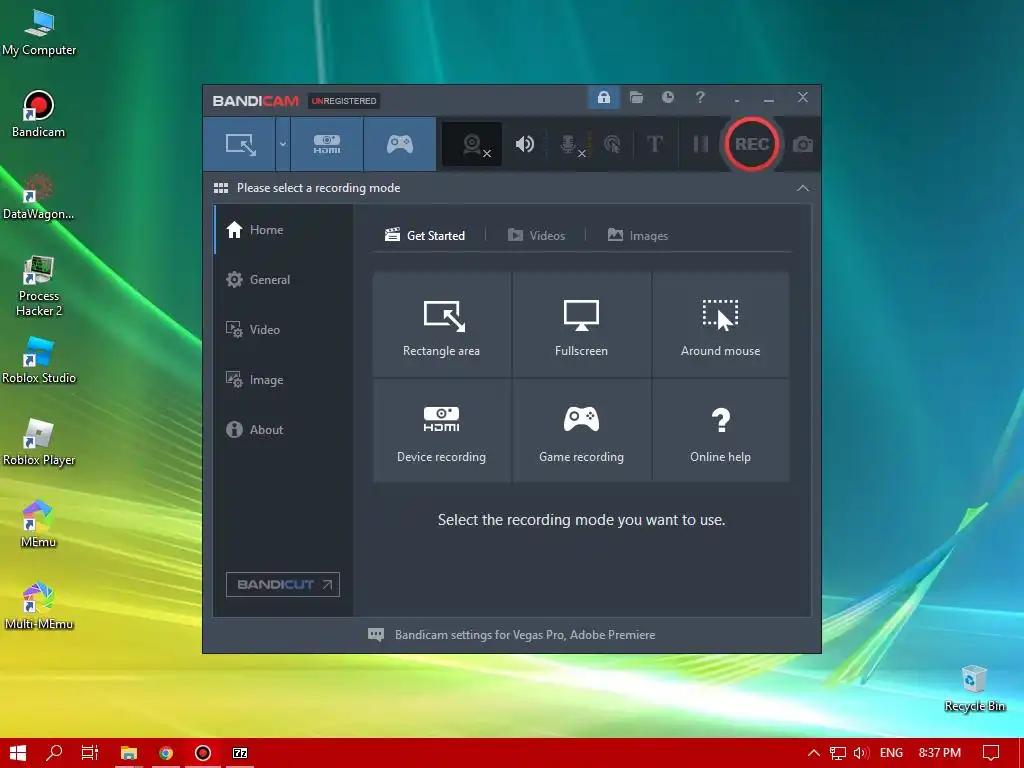Viewport: 1024px width, 768px height.
Task: Click the grid icon beside recording mode prompt
Action: [x=221, y=188]
